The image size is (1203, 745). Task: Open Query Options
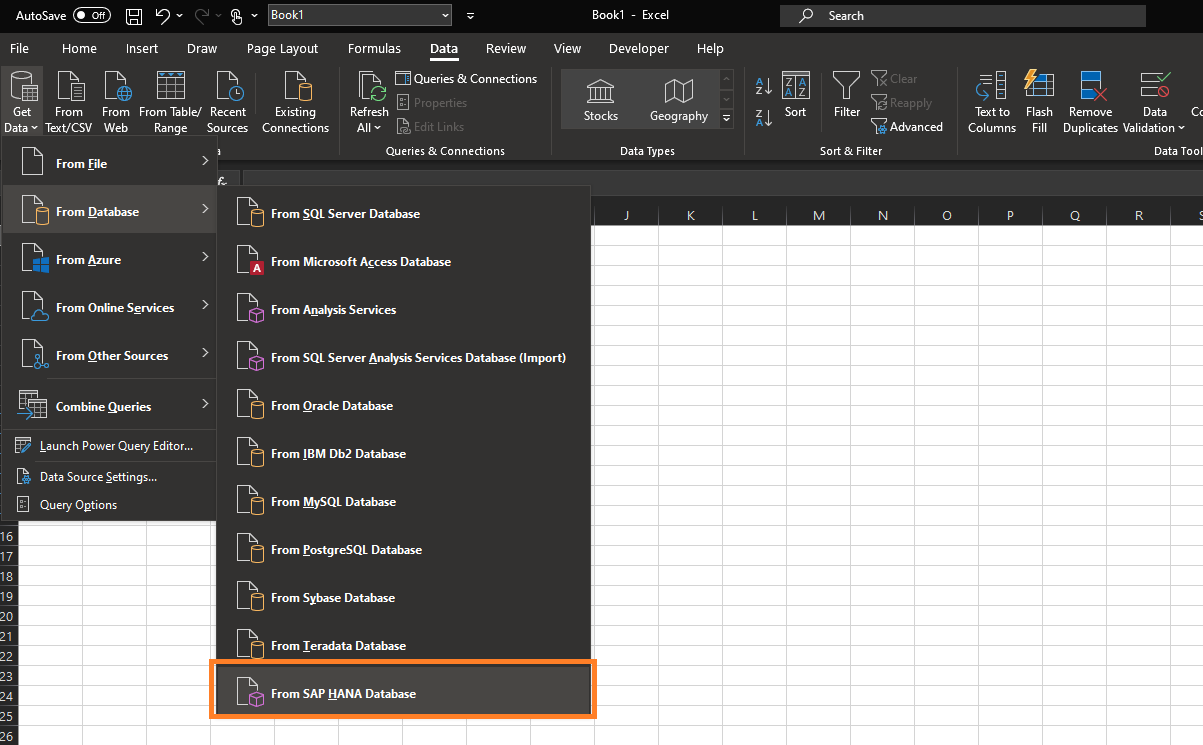[x=110, y=505]
